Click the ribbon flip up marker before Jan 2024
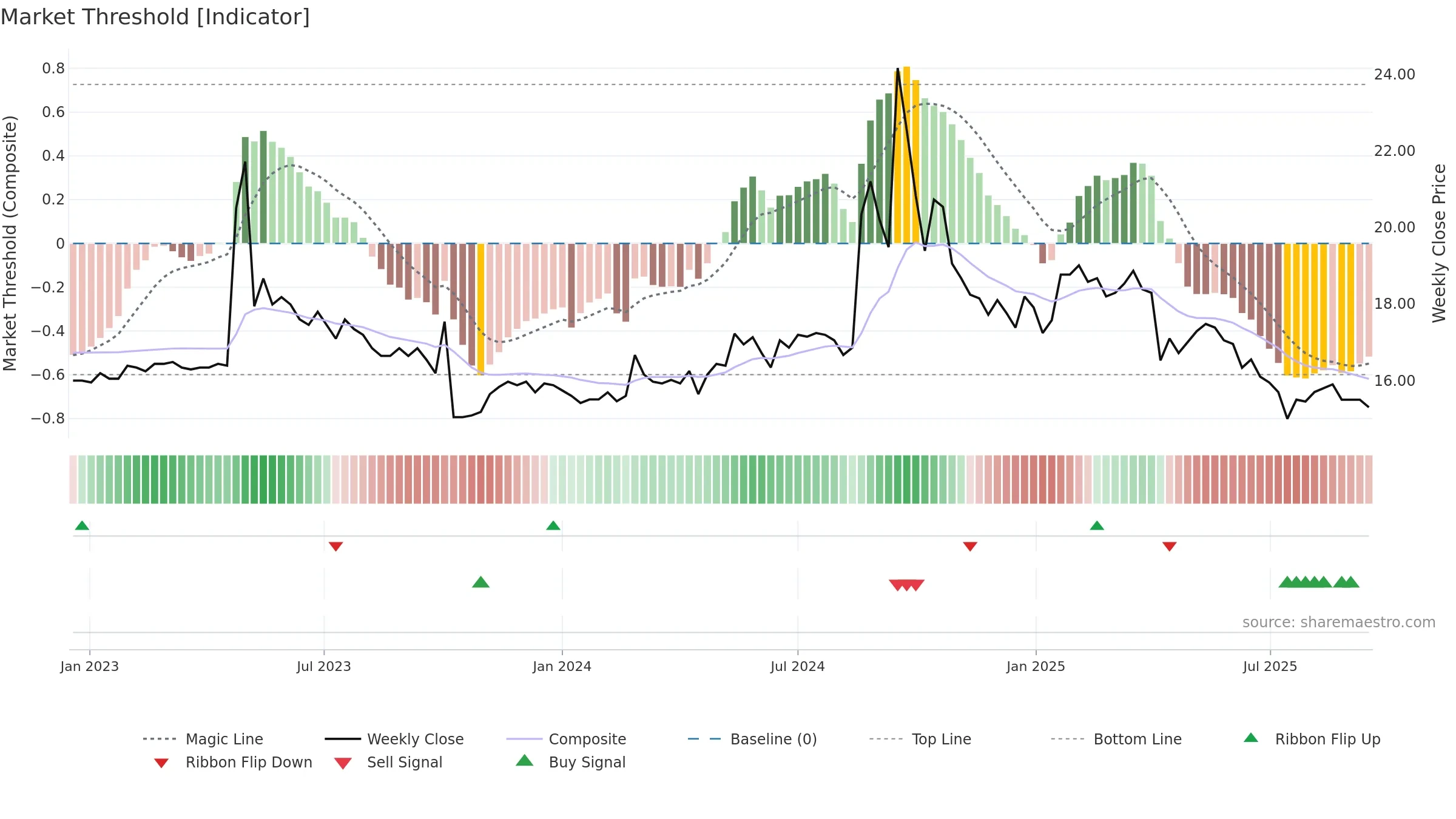Image resolution: width=1456 pixels, height=819 pixels. click(553, 525)
